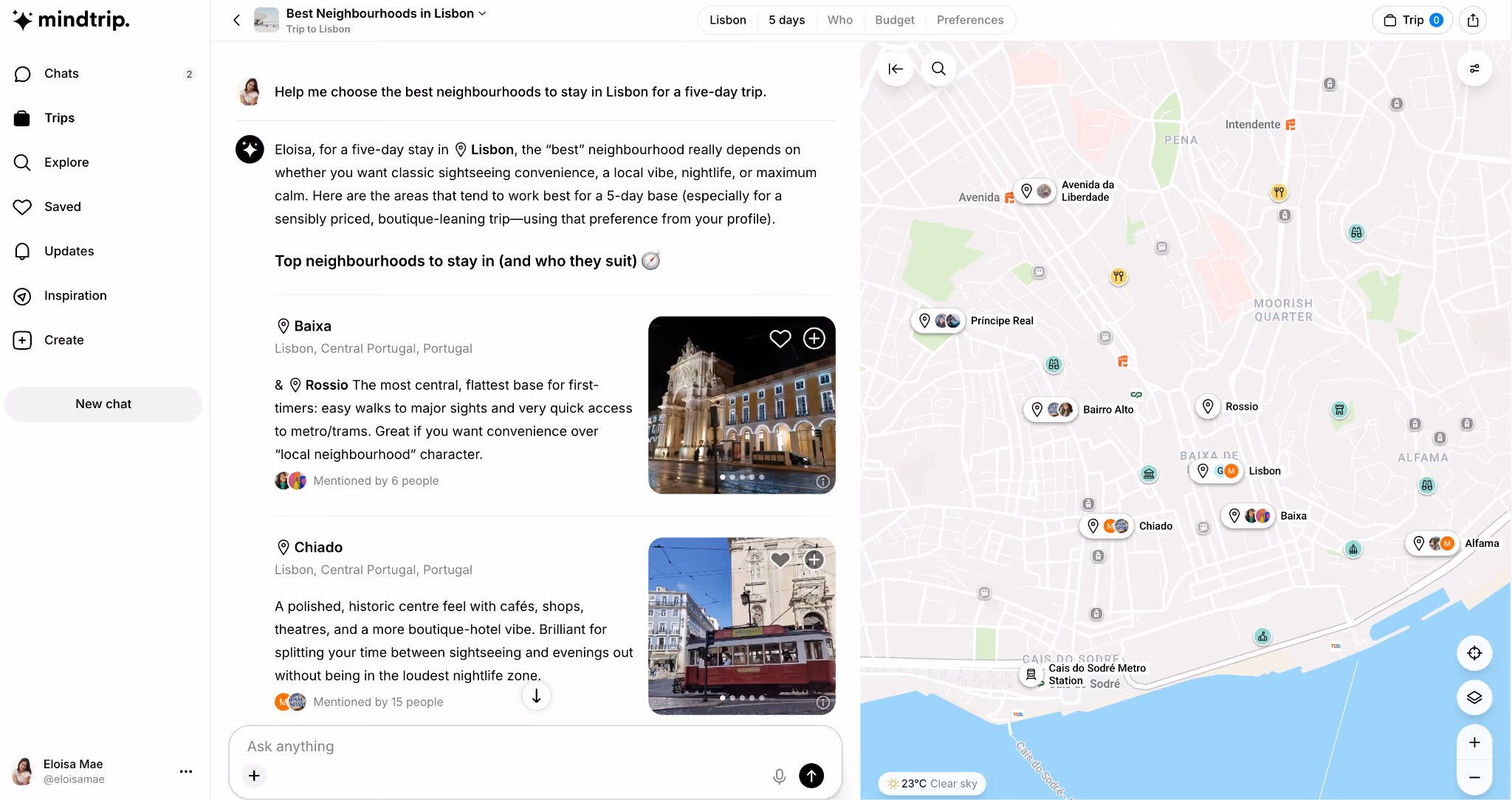Viewport: 1512px width, 800px height.
Task: Open the Budget filter
Action: tap(895, 20)
